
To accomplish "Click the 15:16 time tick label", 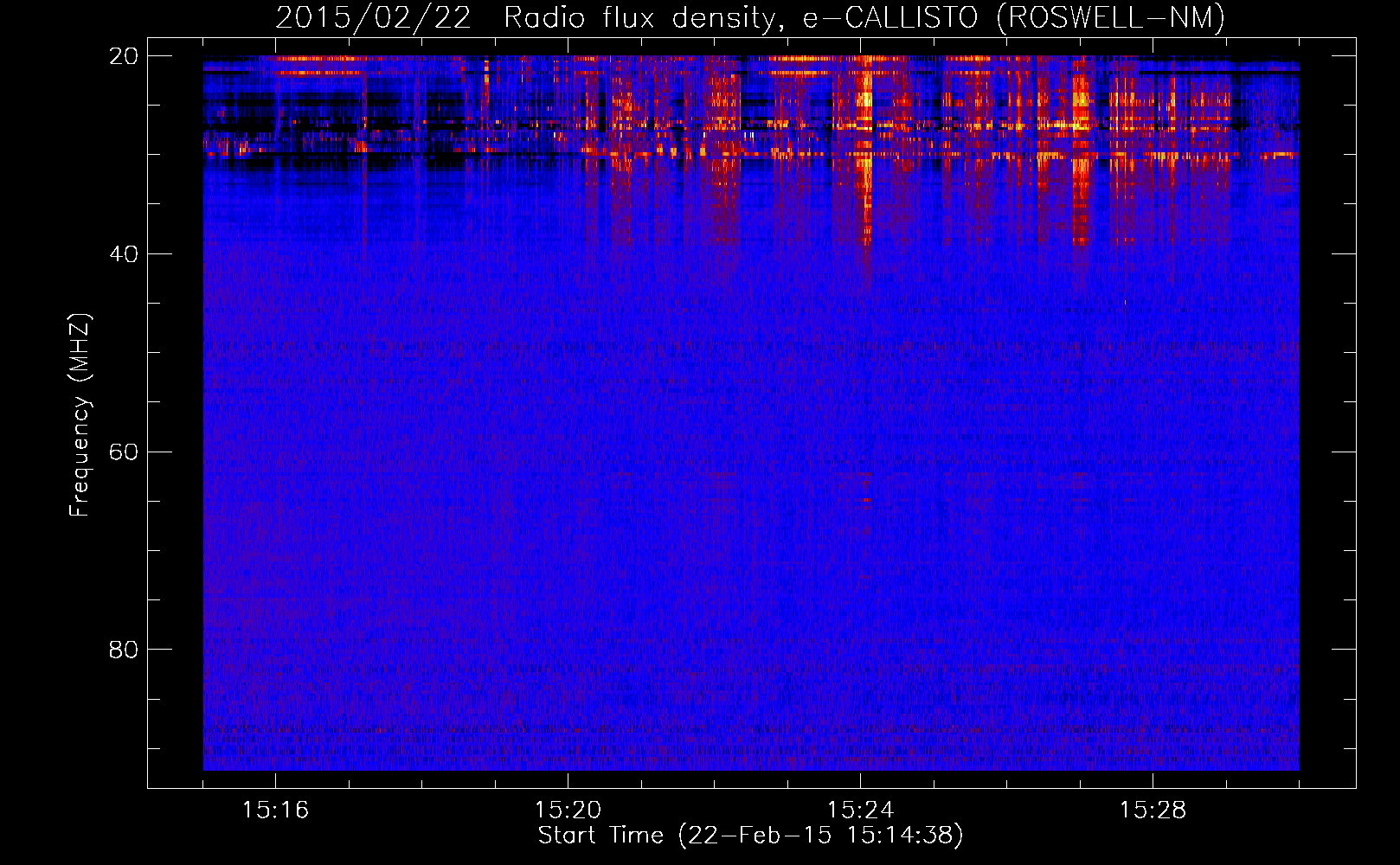I will coord(275,810).
